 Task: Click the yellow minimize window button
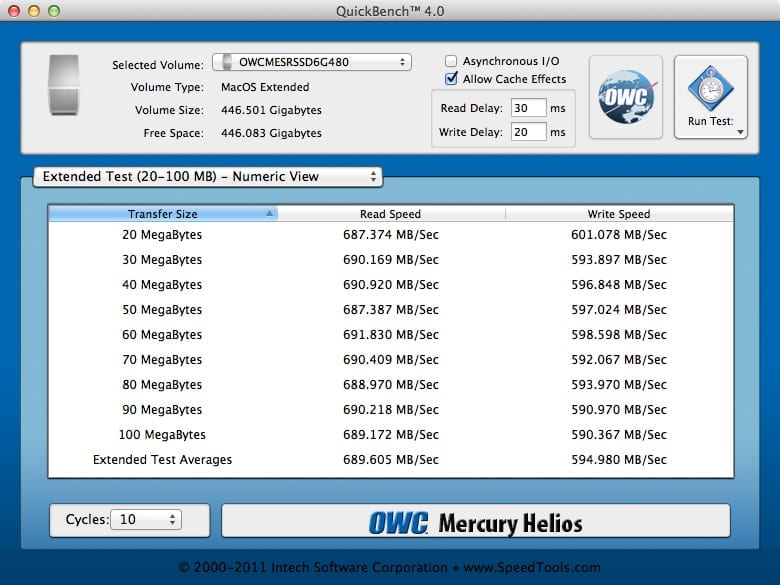click(34, 10)
